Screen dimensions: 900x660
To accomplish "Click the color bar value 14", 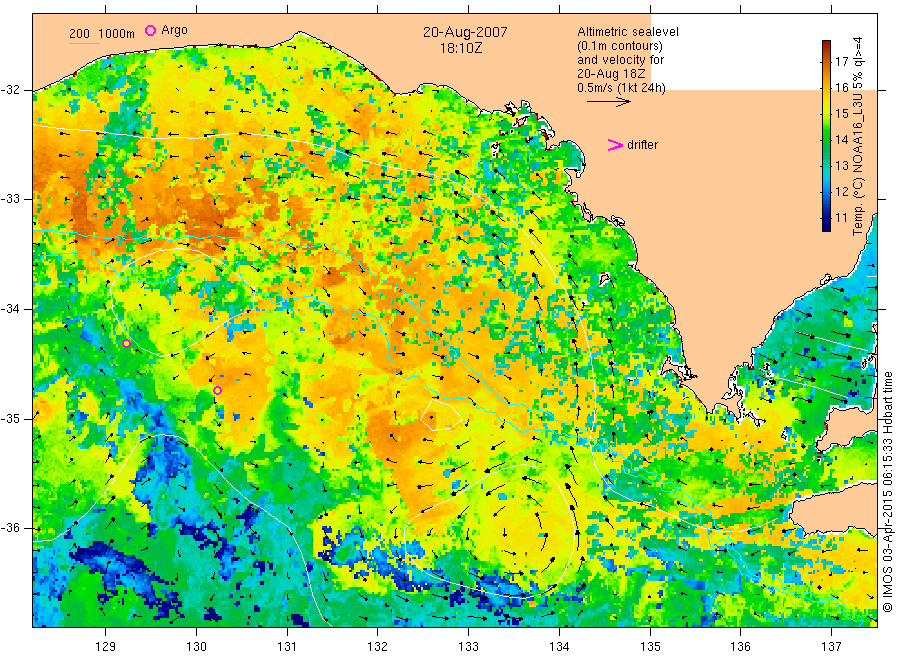I will [841, 139].
